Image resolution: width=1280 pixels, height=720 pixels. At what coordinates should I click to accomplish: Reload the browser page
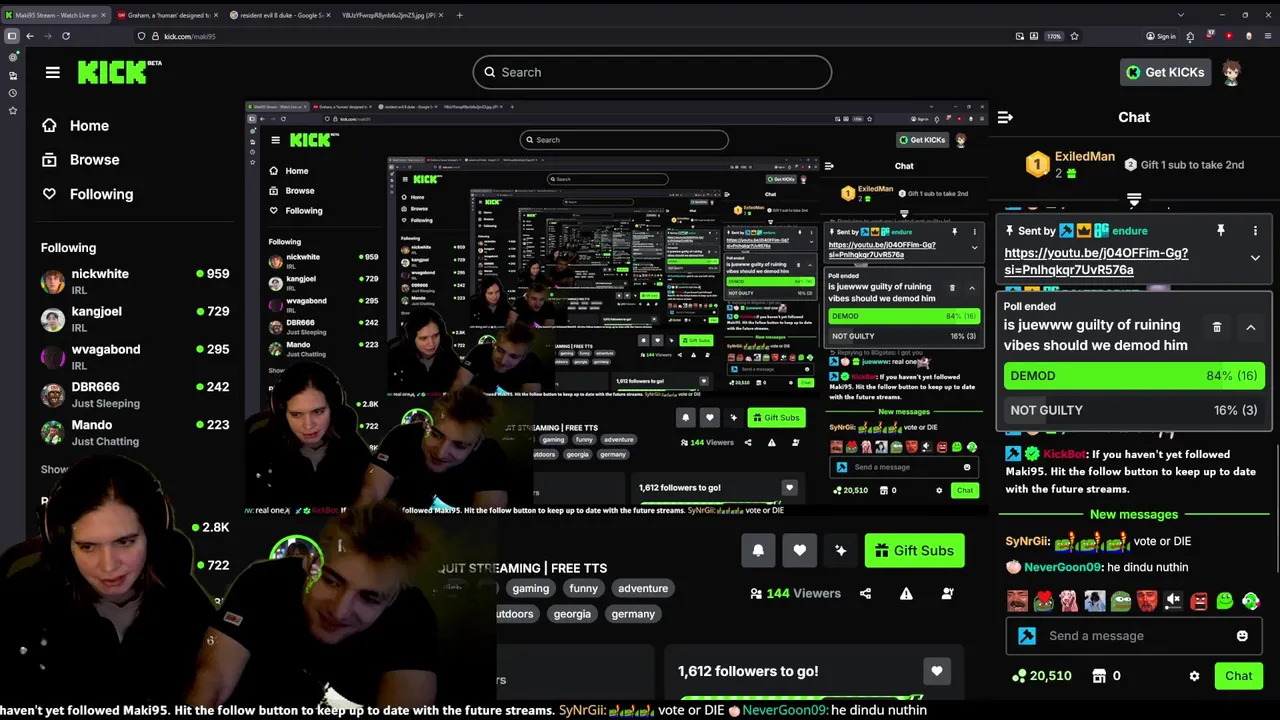[x=66, y=36]
